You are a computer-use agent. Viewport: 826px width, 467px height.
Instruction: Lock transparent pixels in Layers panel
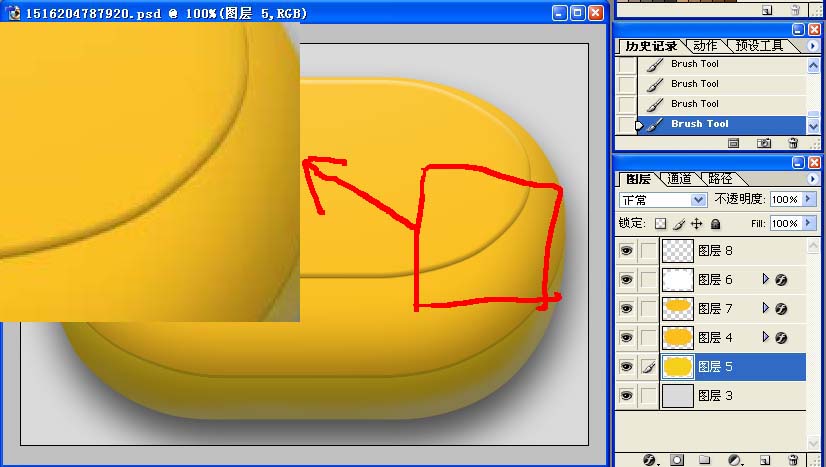660,224
